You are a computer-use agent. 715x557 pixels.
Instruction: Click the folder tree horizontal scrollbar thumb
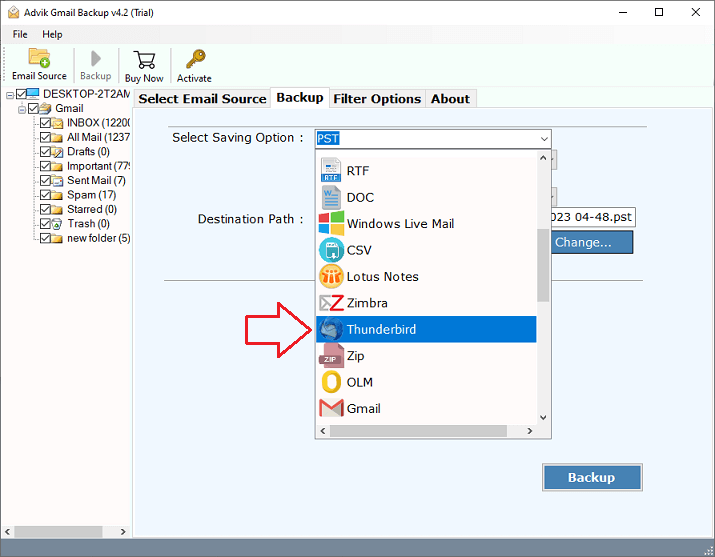[x=58, y=531]
